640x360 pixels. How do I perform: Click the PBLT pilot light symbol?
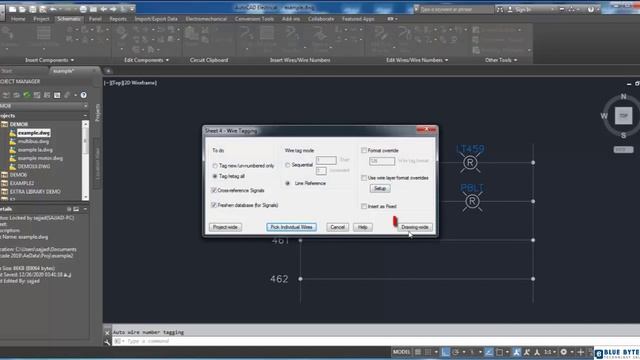click(x=472, y=201)
